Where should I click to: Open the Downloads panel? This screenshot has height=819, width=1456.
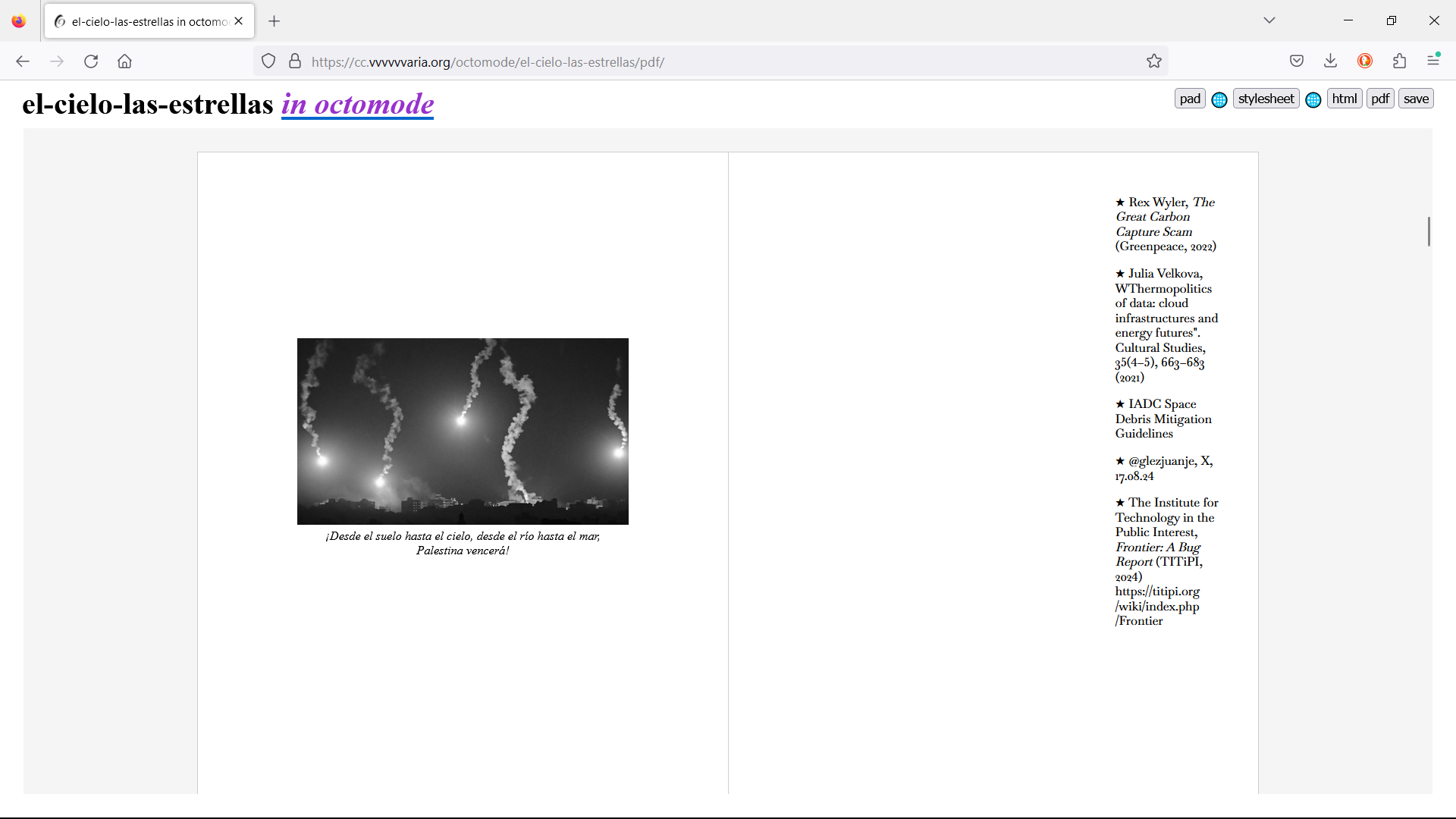click(1330, 61)
